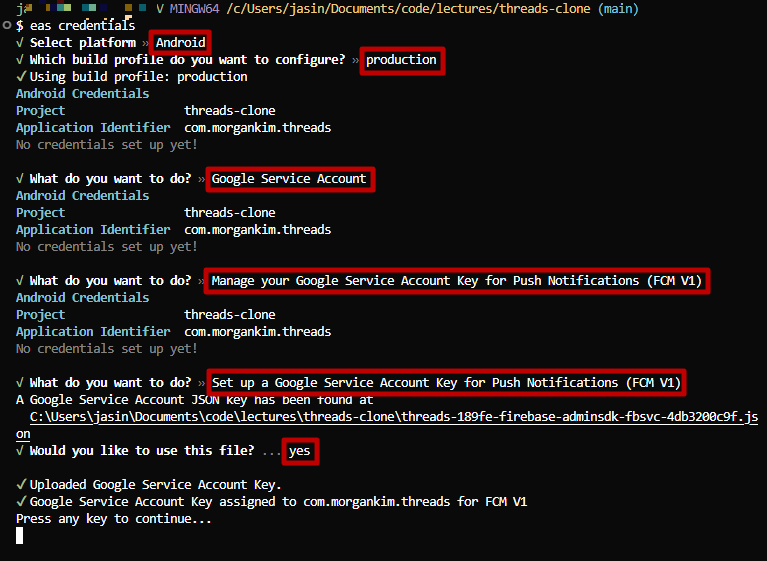Viewport: 767px width, 561px height.
Task: Click the (main) branch name in the prompt
Action: click(618, 9)
